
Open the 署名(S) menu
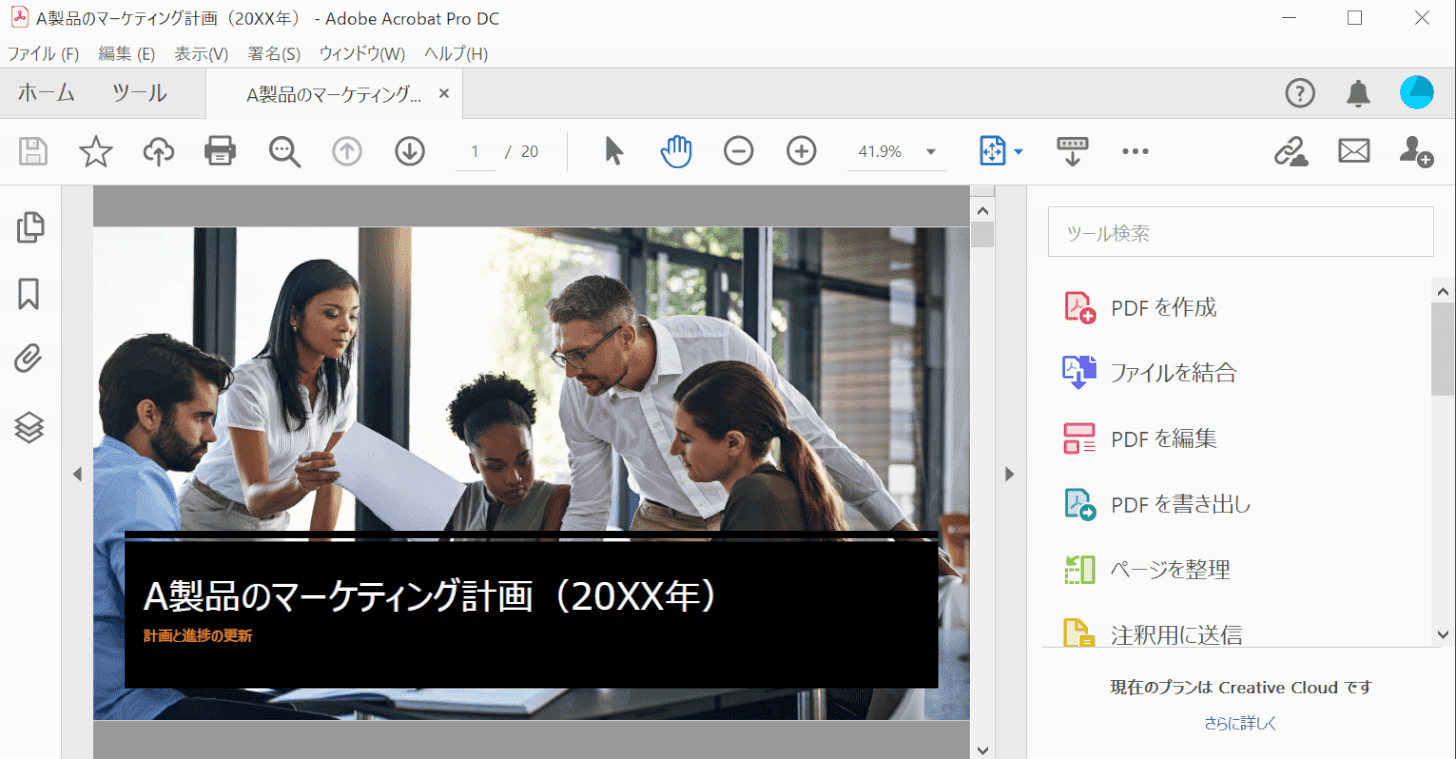[274, 54]
